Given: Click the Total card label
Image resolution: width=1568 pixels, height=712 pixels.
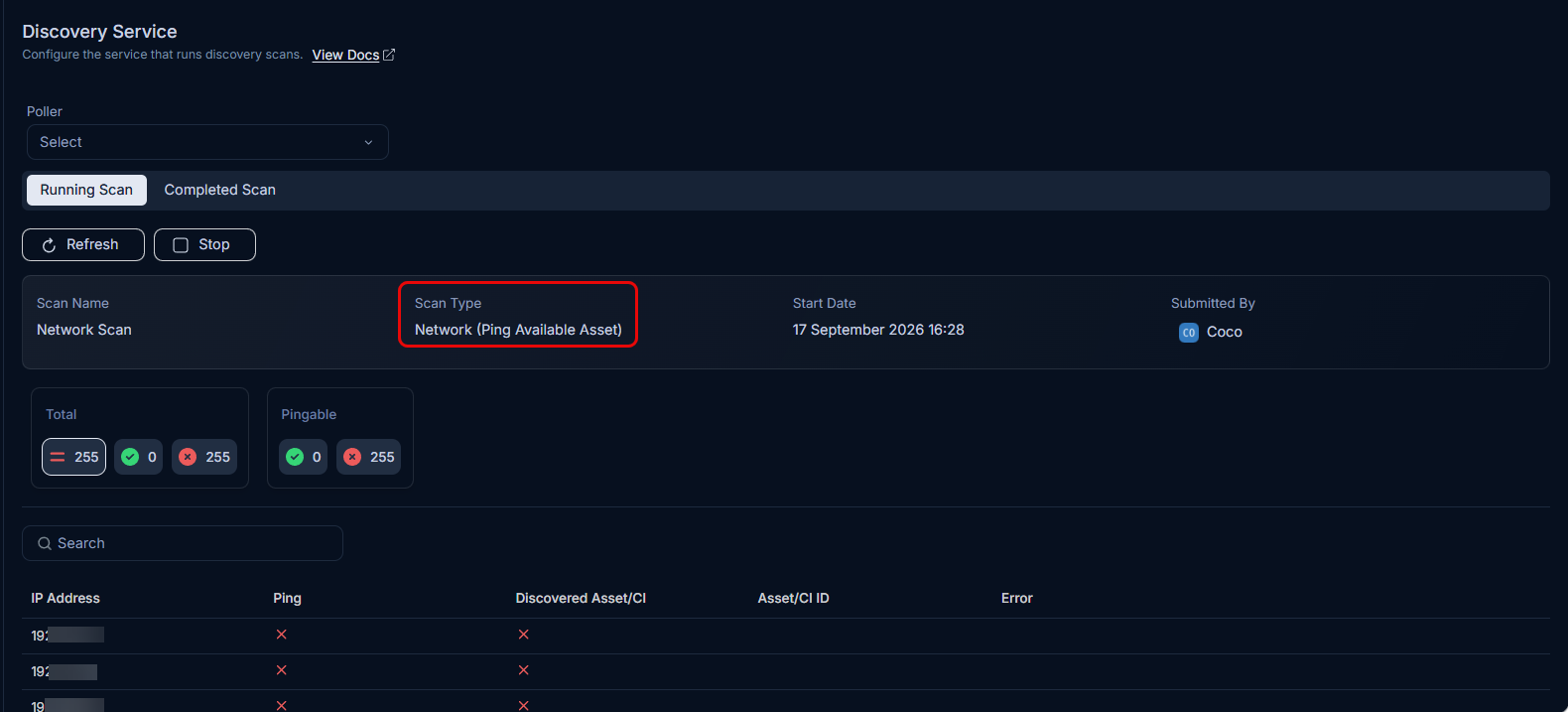Looking at the screenshot, I should 61,414.
